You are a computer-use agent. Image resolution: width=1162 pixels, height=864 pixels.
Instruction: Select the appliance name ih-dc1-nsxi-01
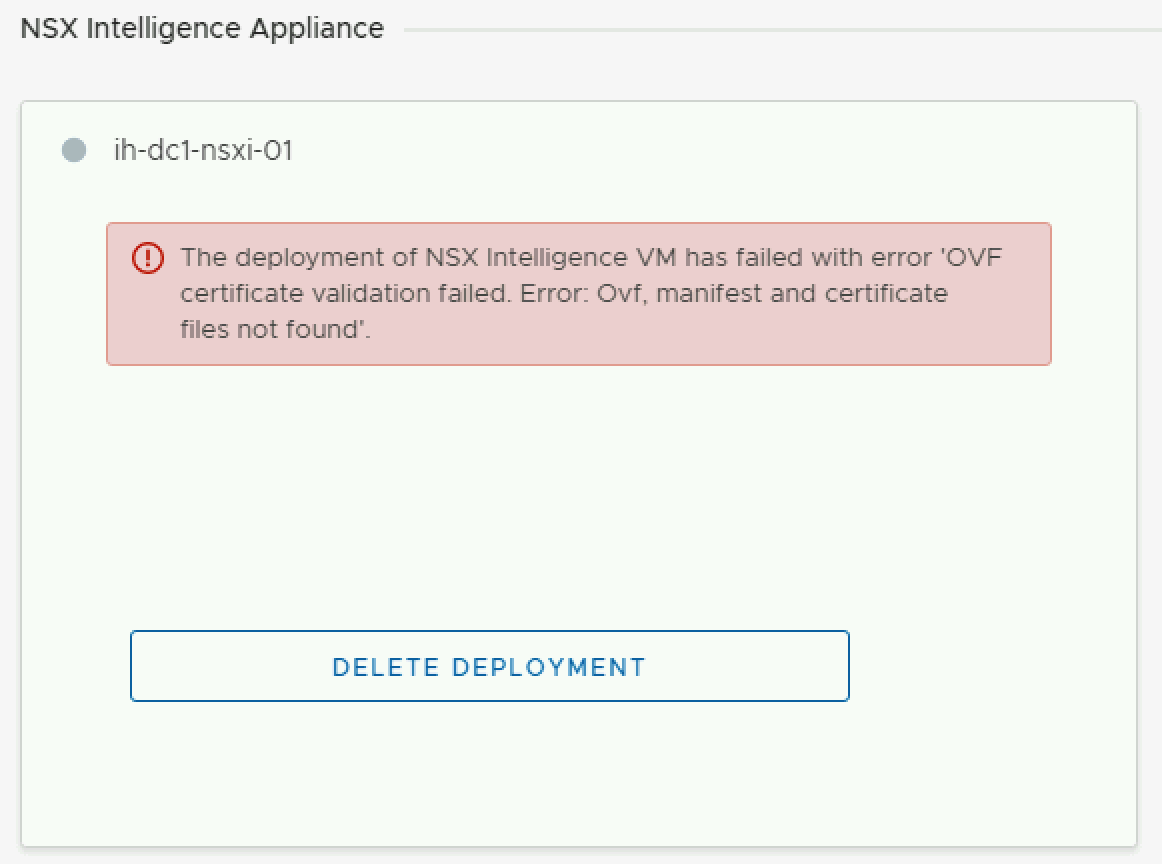click(203, 151)
